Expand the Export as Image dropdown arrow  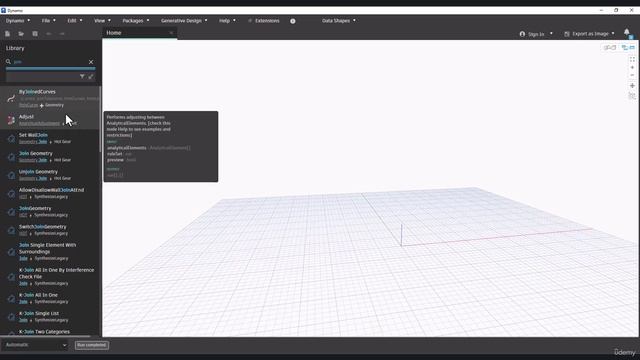pyautogui.click(x=613, y=33)
